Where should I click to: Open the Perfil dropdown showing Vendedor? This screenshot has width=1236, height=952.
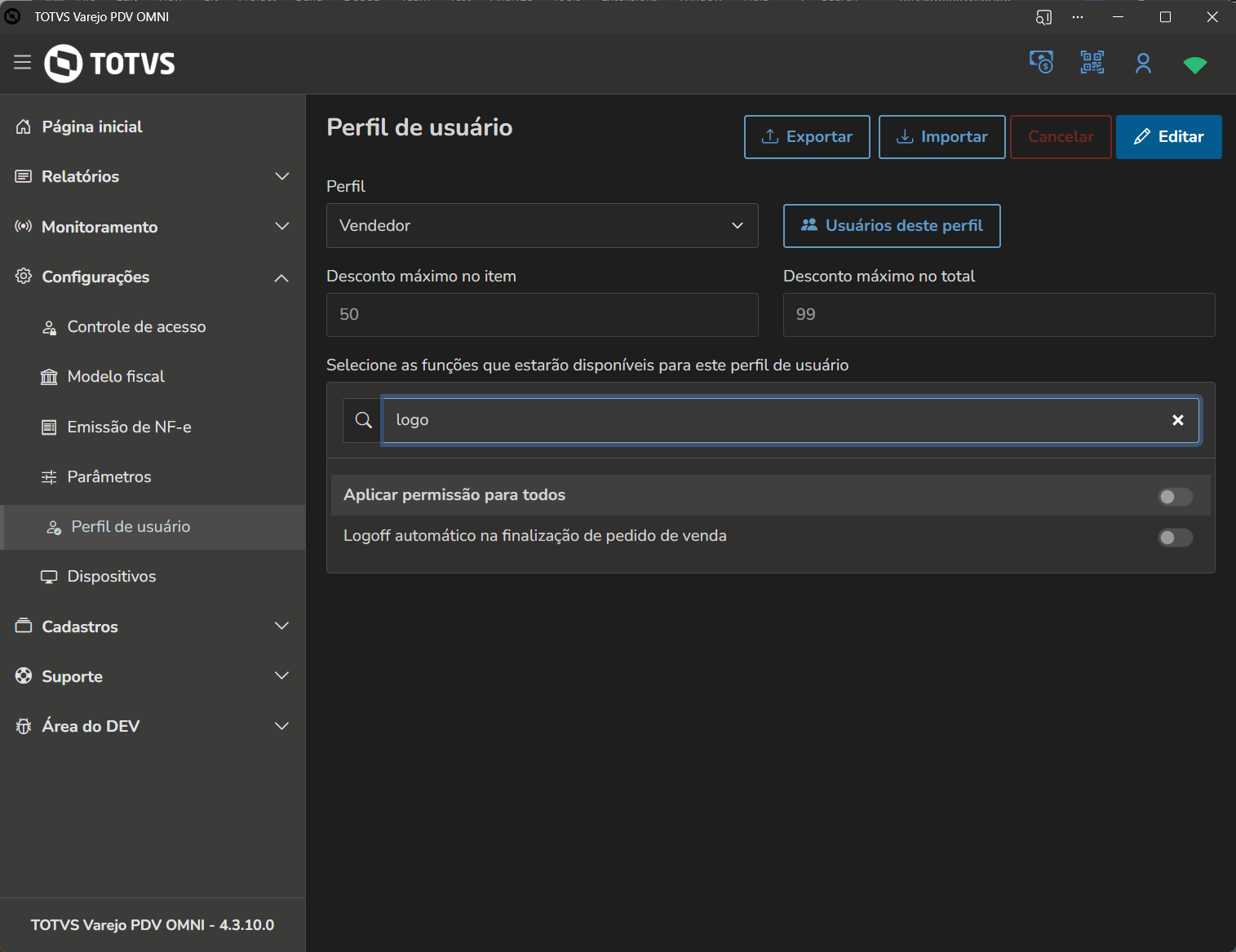[x=543, y=225]
